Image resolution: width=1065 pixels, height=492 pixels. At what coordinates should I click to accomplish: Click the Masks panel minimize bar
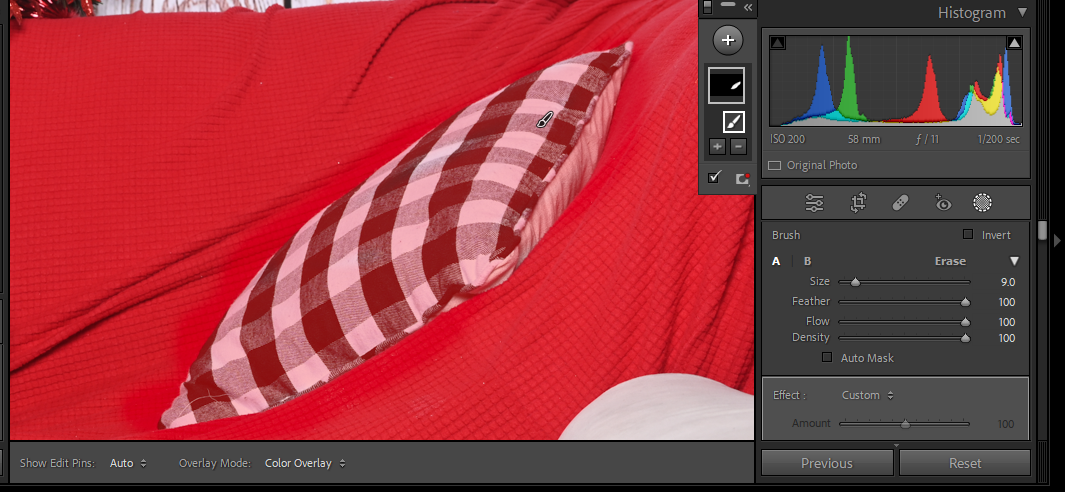727,5
